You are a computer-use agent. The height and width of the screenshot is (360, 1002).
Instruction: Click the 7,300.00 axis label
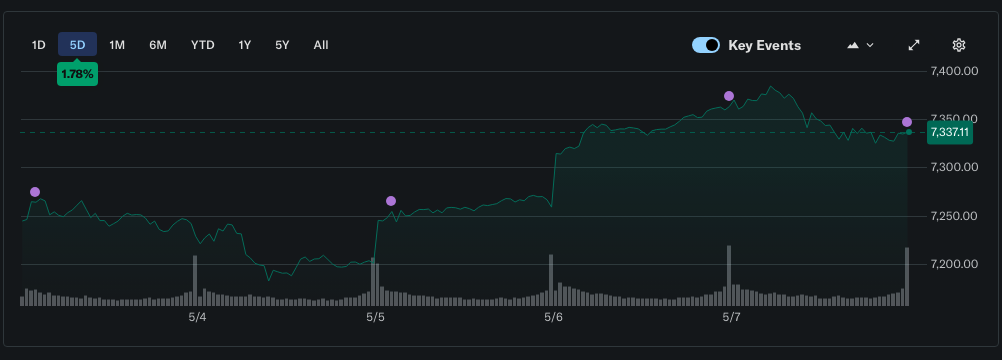click(955, 168)
